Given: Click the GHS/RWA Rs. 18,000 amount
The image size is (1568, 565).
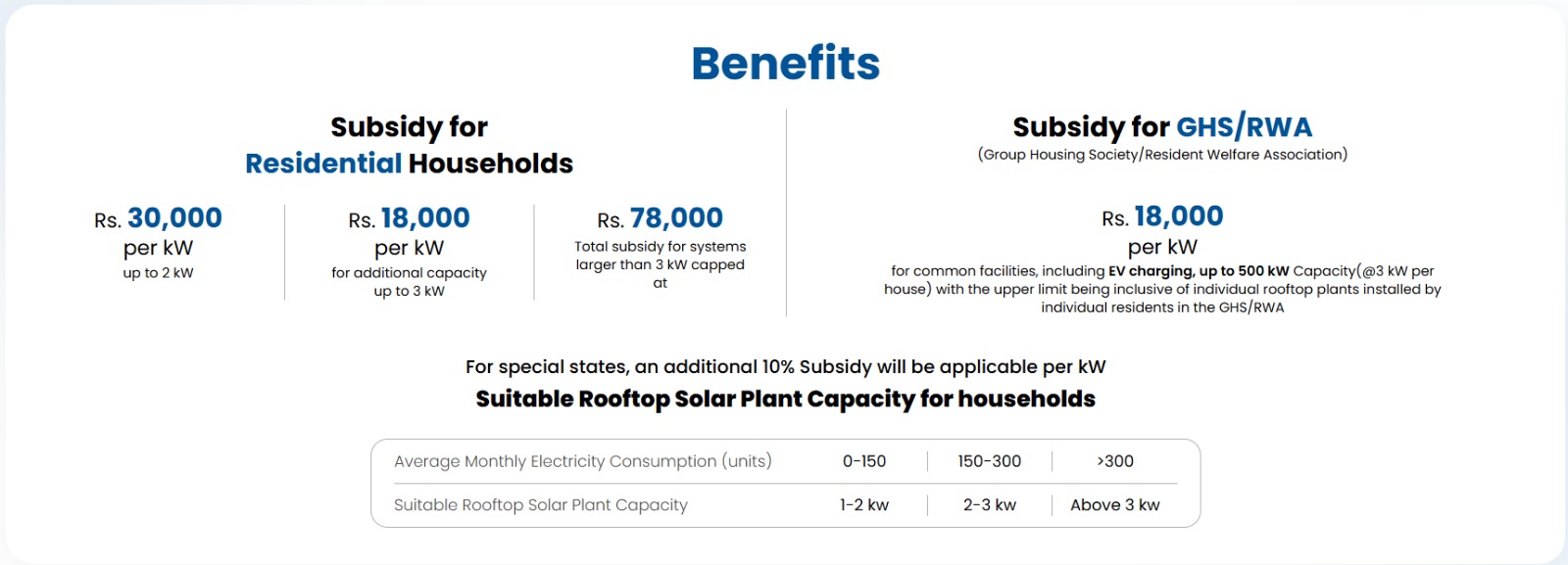Looking at the screenshot, I should (1162, 216).
